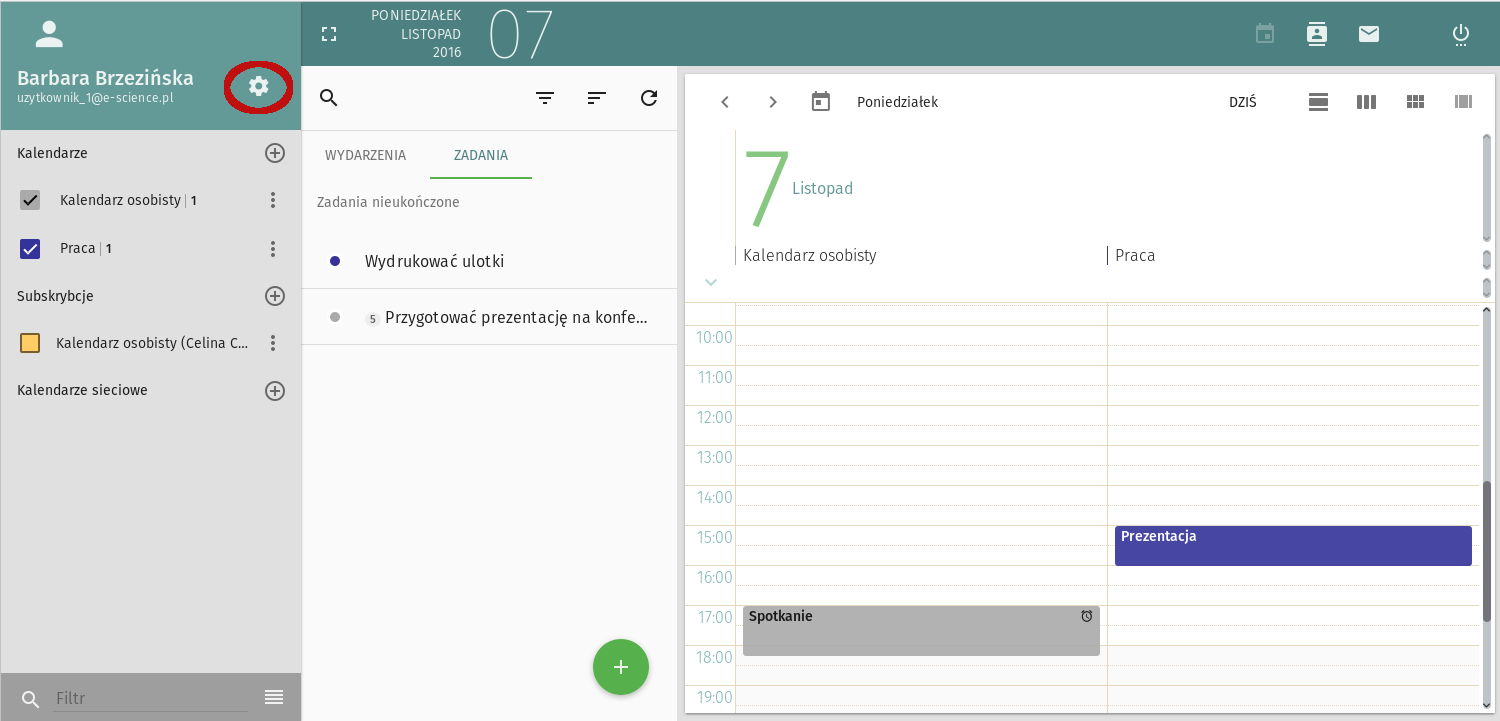
Task: Switch to the WYDARZENIA tab
Action: pos(365,155)
